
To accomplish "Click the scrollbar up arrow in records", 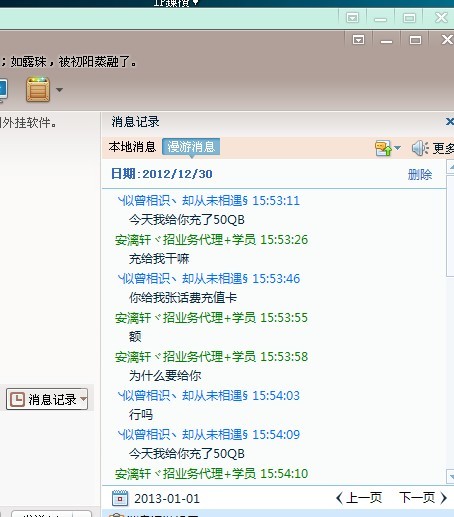I will tap(450, 166).
